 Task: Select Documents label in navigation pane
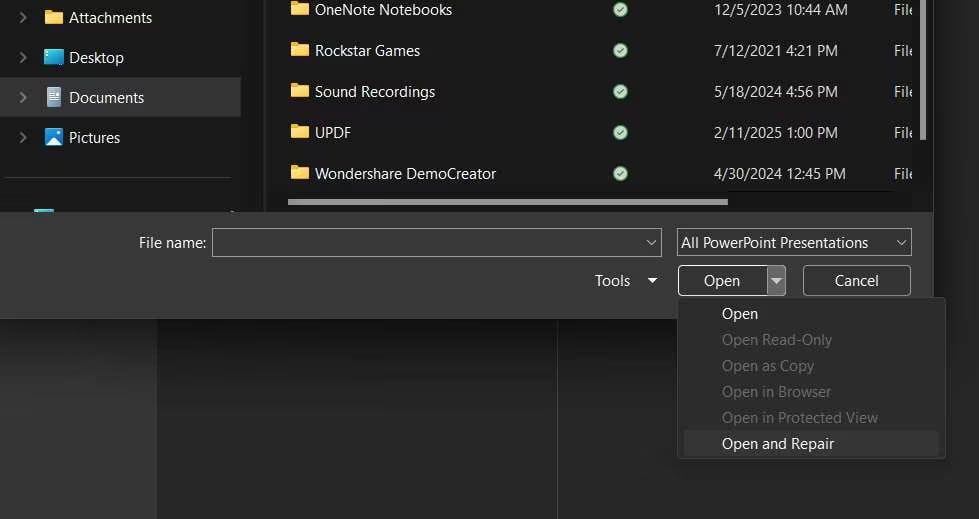106,97
